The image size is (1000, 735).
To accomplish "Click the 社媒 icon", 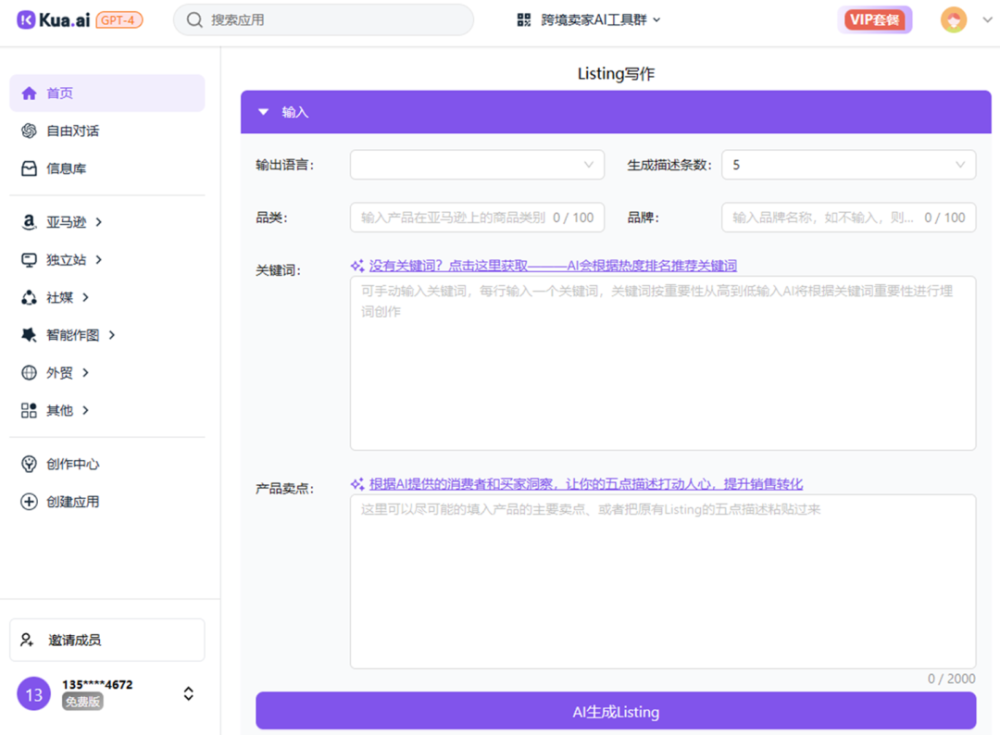I will (29, 297).
